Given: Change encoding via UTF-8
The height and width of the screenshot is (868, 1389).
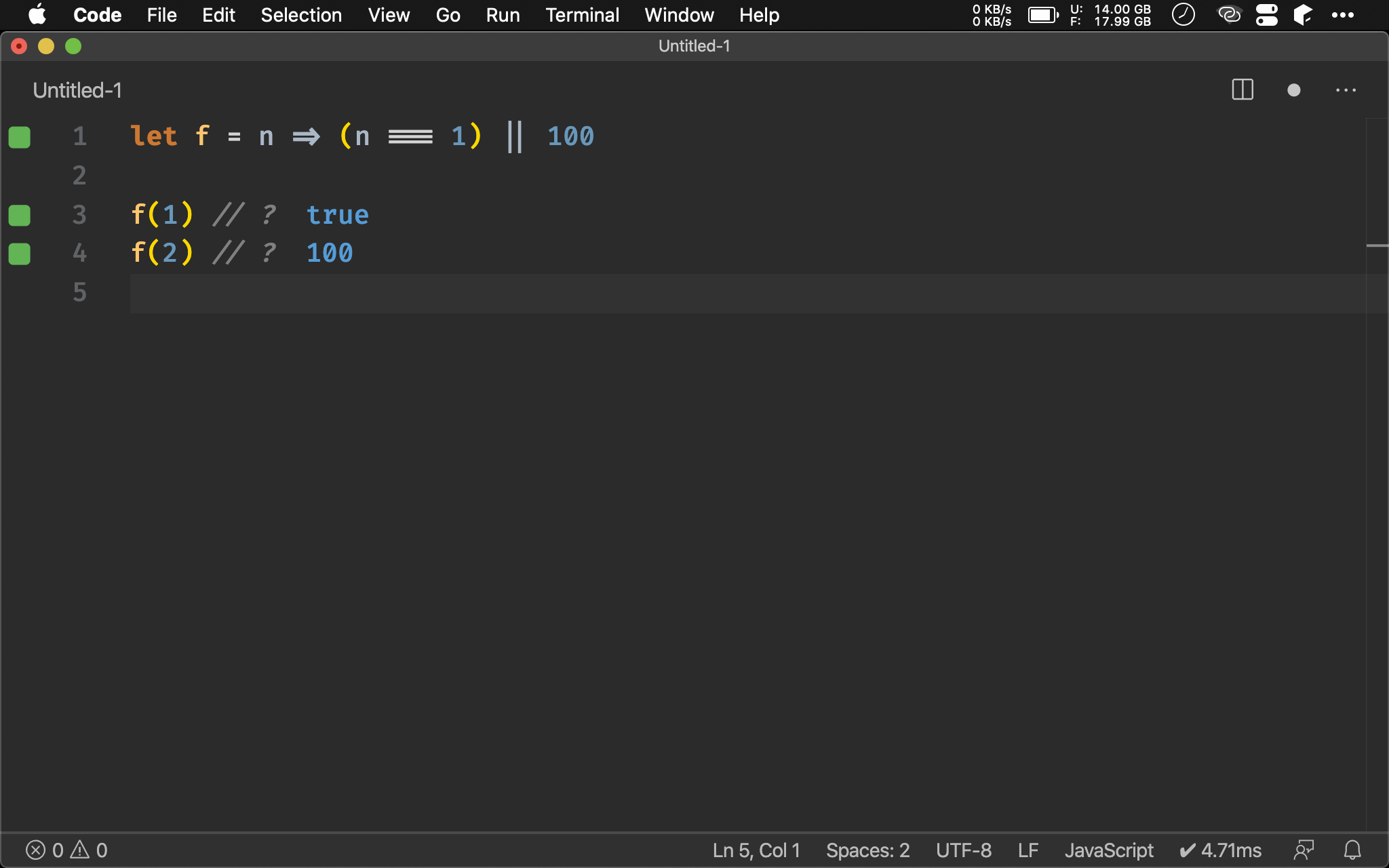Looking at the screenshot, I should [x=963, y=850].
